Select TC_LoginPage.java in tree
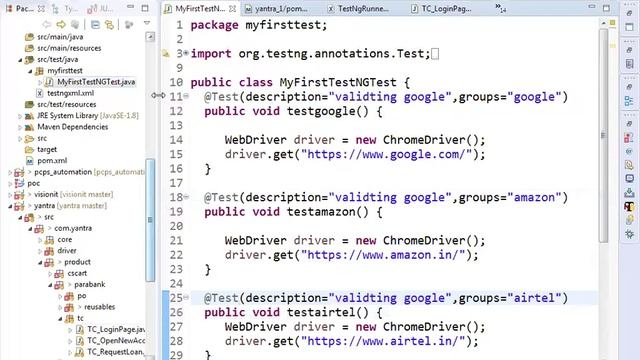The image size is (640, 360). click(x=116, y=329)
